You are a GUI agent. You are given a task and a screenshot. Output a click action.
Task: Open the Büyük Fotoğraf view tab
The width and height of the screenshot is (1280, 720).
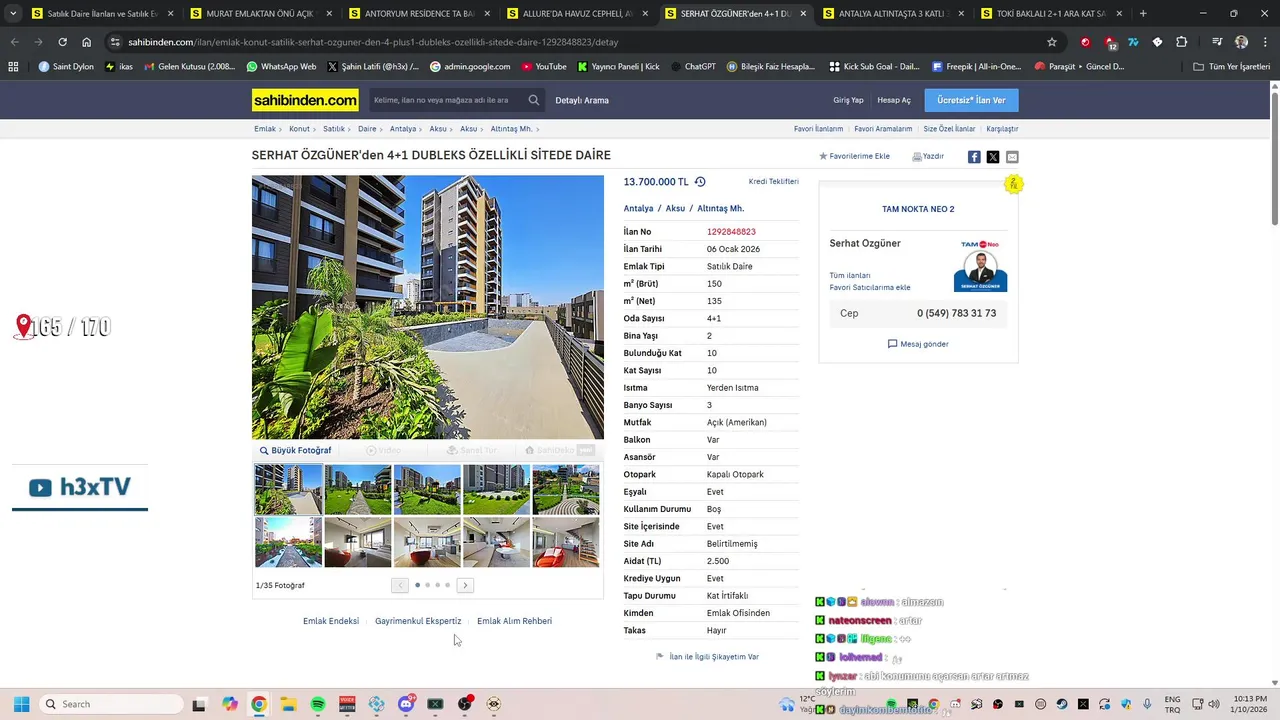click(295, 450)
